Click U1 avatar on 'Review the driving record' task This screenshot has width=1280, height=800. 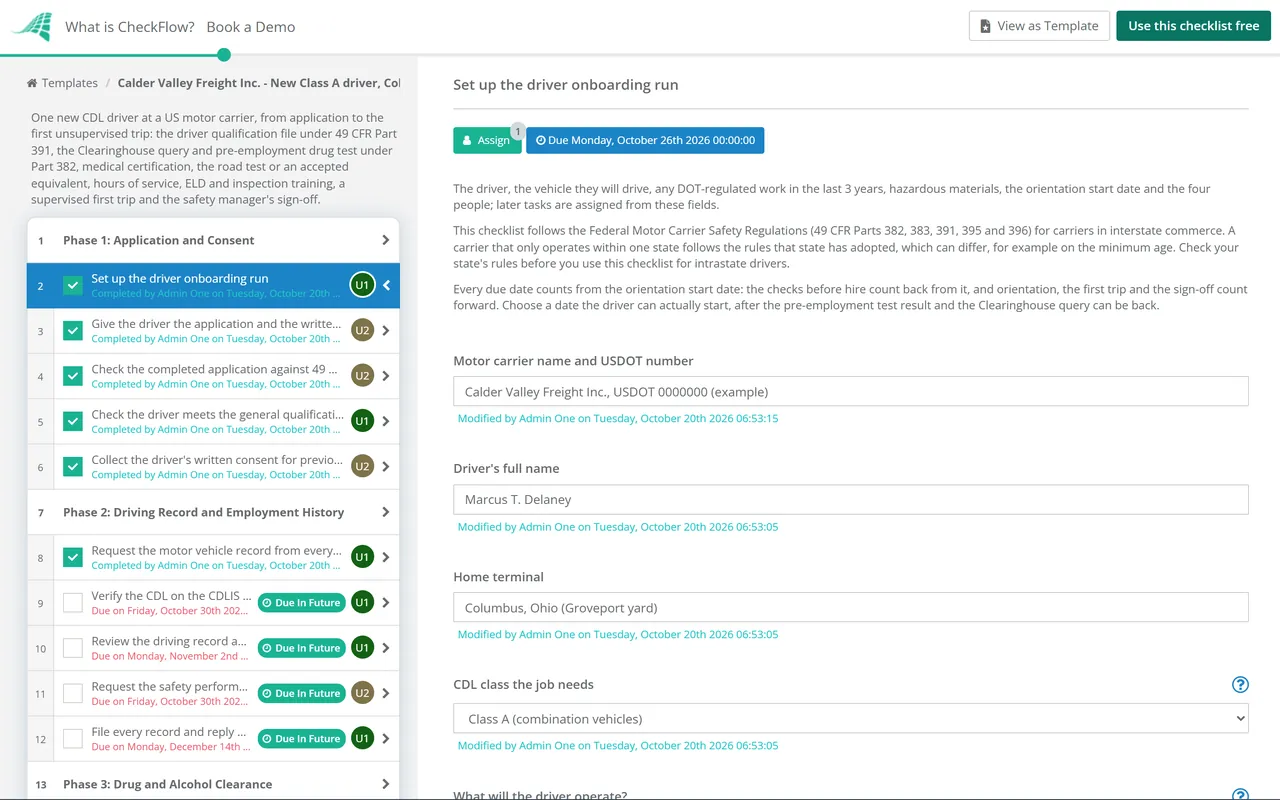click(362, 648)
